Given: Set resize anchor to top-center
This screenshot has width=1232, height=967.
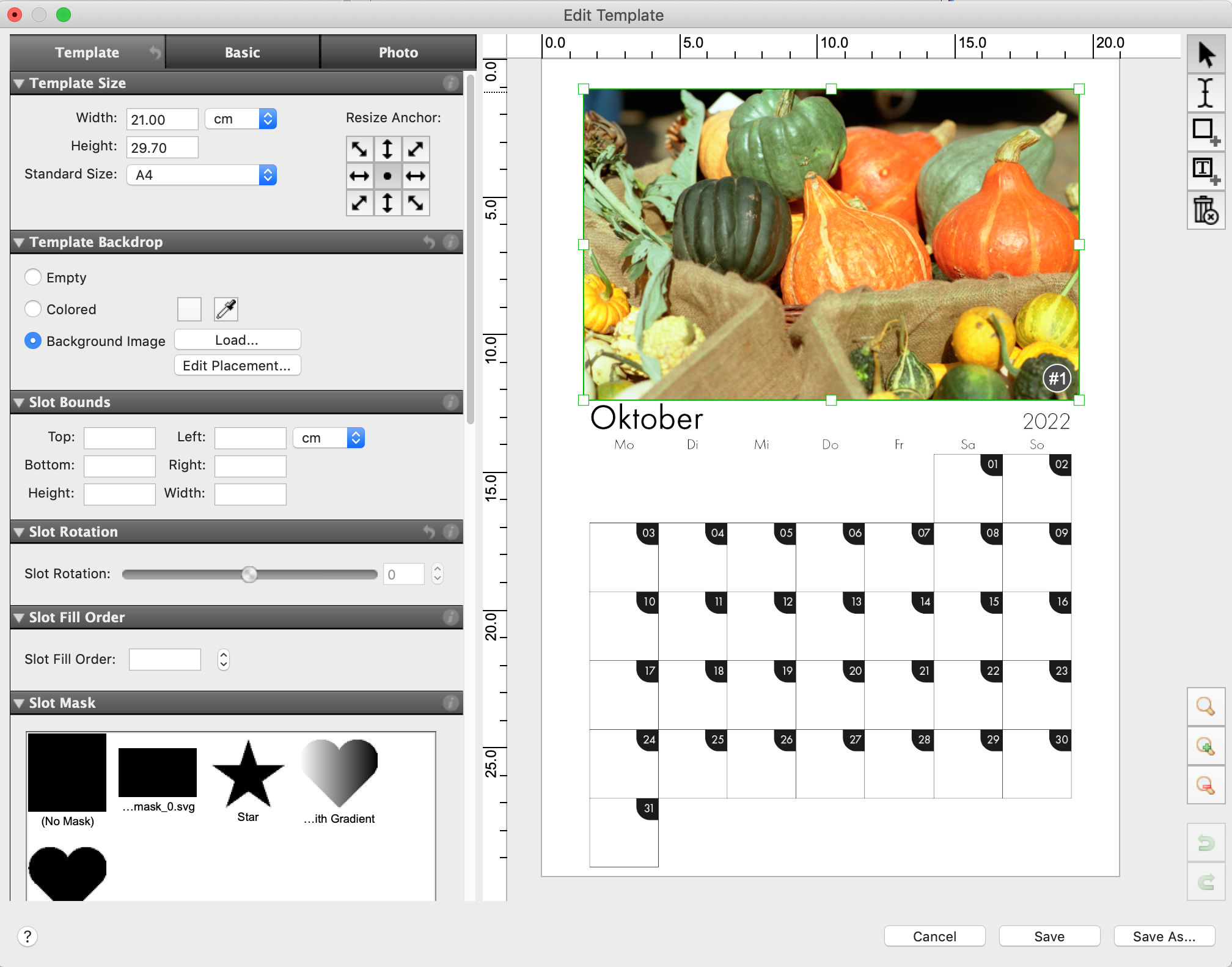Looking at the screenshot, I should (x=387, y=149).
